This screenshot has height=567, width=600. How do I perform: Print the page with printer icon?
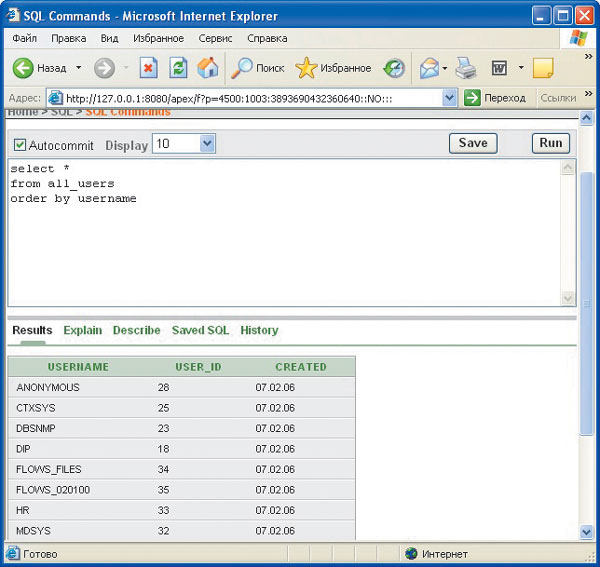466,68
